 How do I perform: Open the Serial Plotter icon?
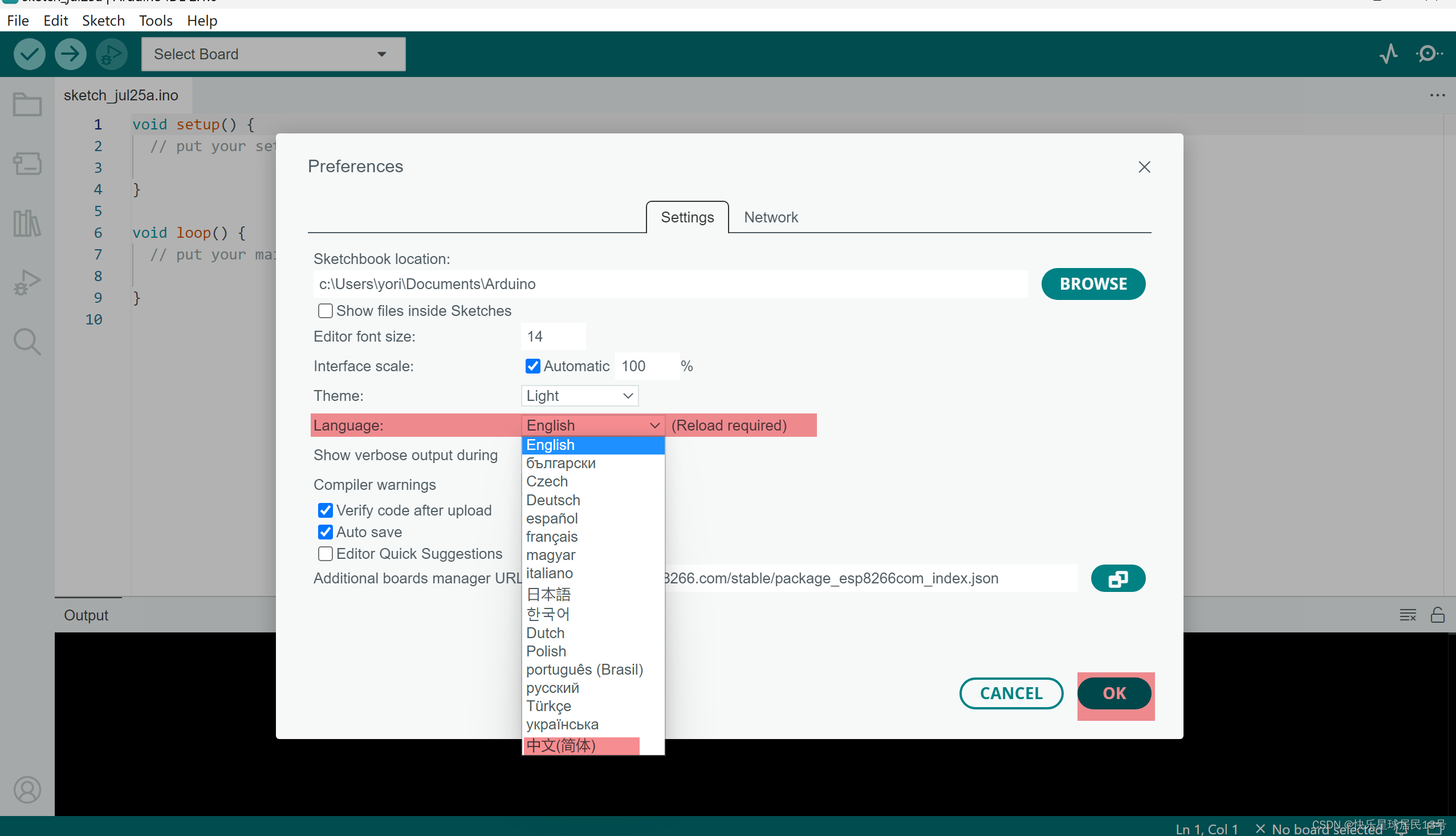pyautogui.click(x=1388, y=54)
